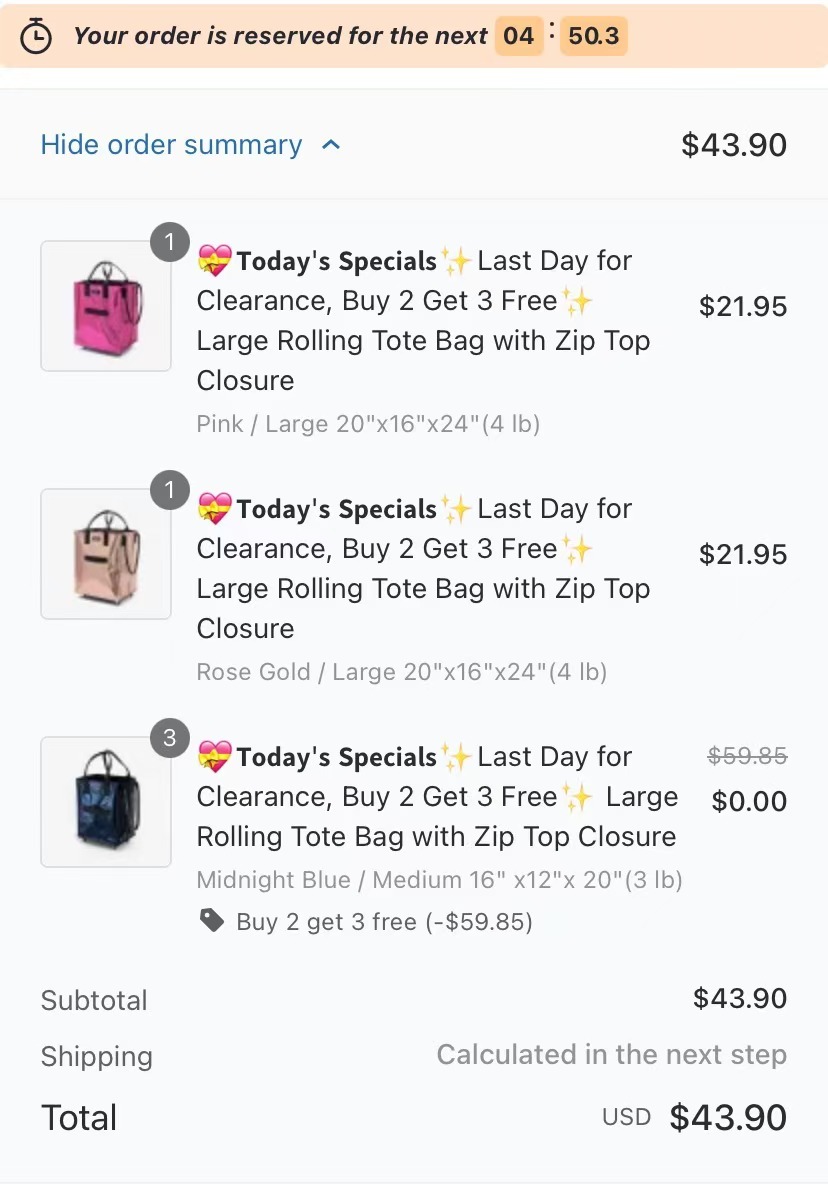The image size is (828, 1185).
Task: Select the Pink bag product title
Action: (423, 320)
